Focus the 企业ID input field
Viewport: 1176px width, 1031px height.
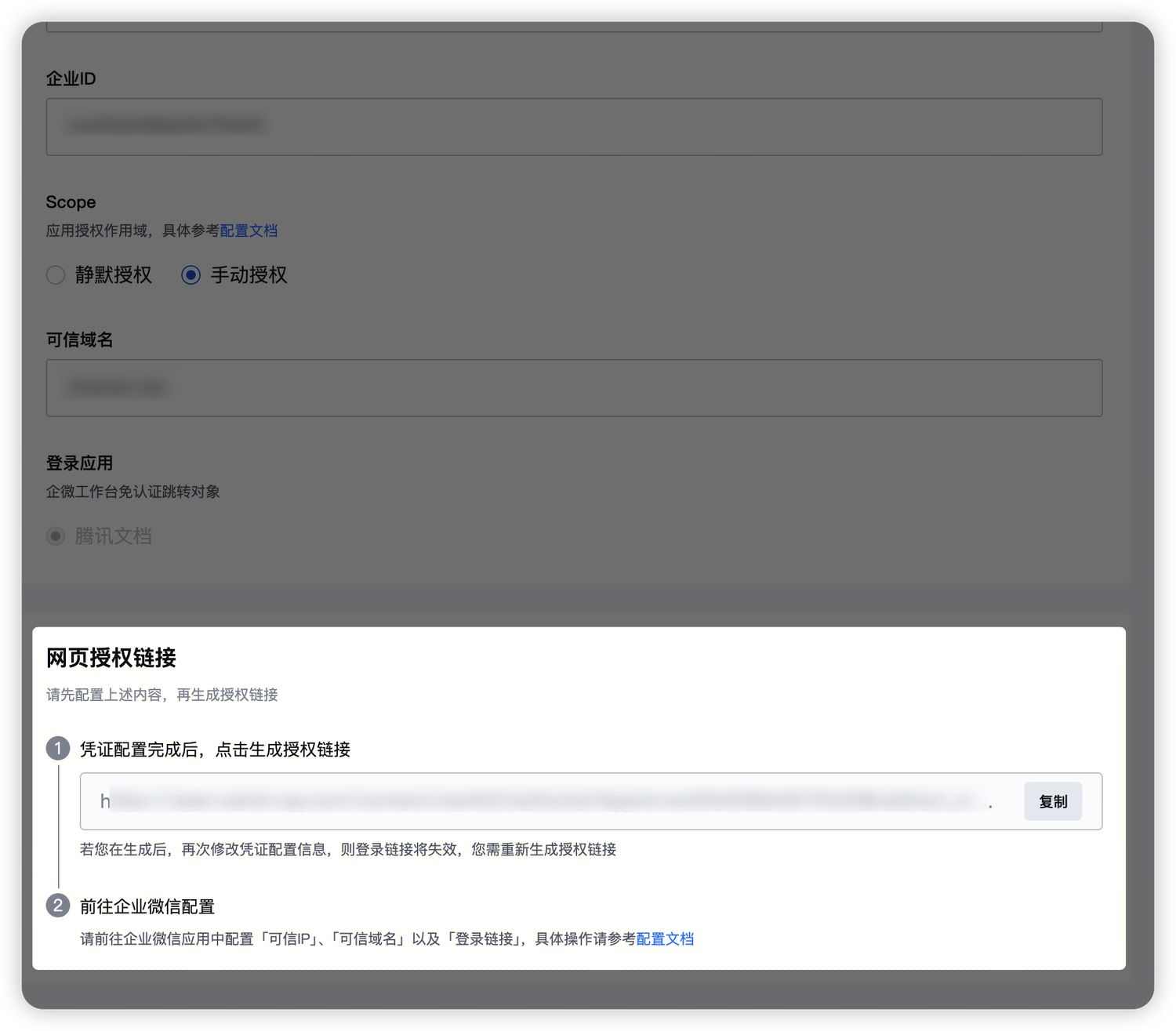574,127
